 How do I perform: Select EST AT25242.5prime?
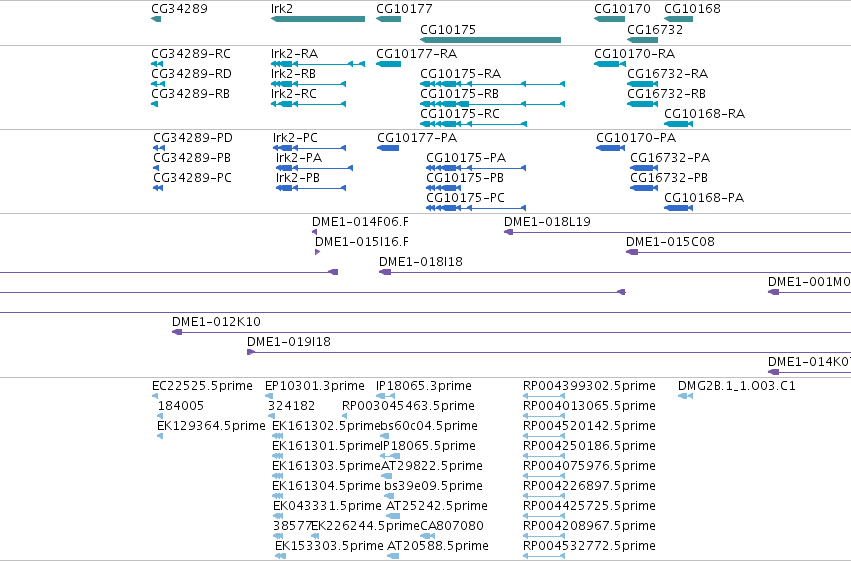coord(436,506)
